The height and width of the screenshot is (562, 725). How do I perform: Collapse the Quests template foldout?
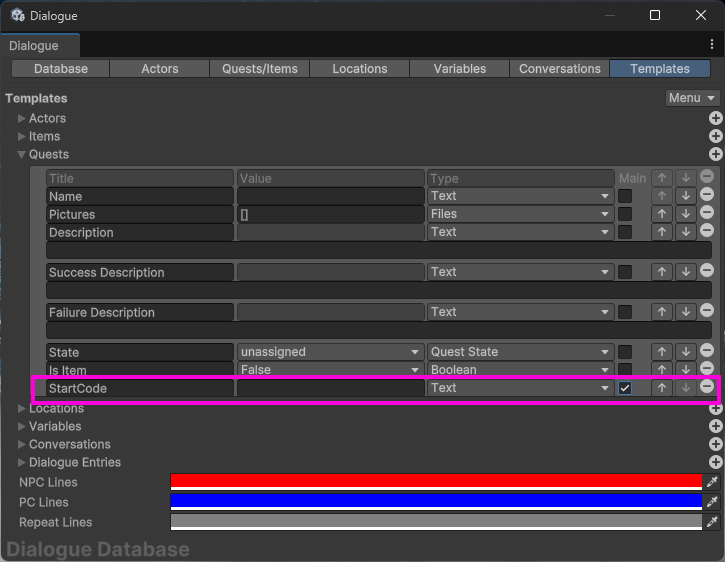(21, 154)
